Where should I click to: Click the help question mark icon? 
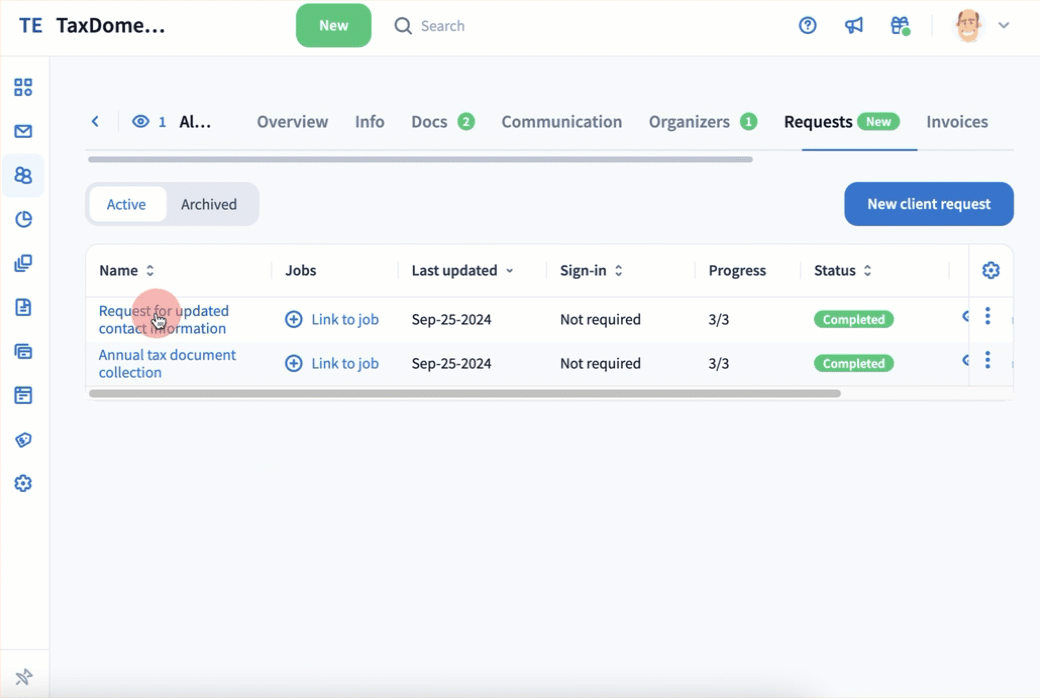coord(808,26)
